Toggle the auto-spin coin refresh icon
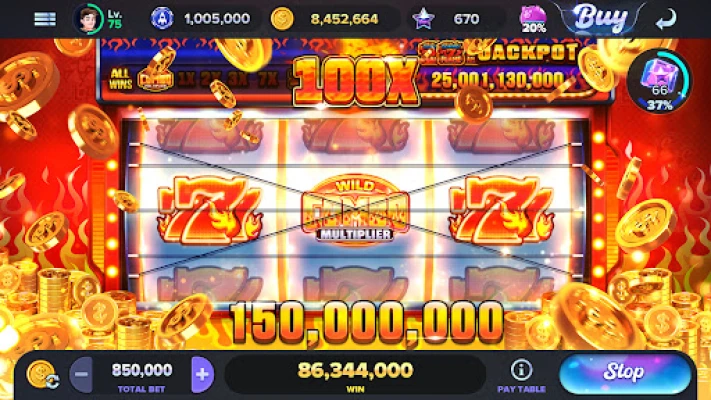Image resolution: width=711 pixels, height=400 pixels. pos(43,375)
